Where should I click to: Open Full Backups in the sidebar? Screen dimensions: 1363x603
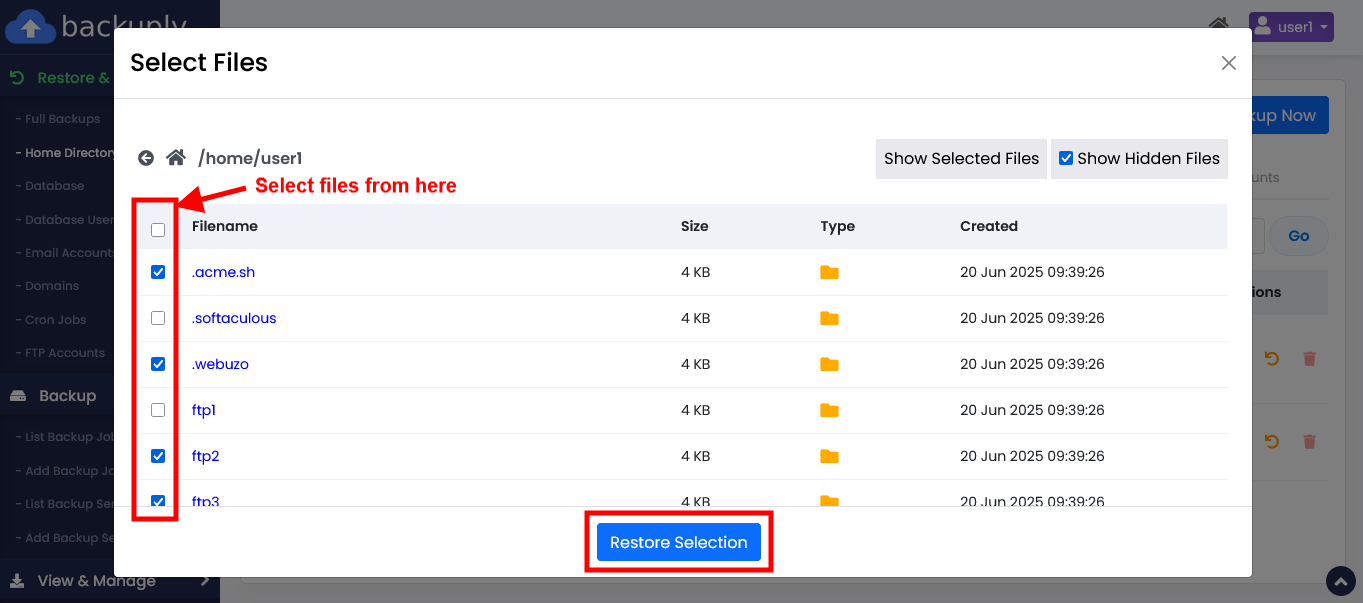pyautogui.click(x=62, y=119)
